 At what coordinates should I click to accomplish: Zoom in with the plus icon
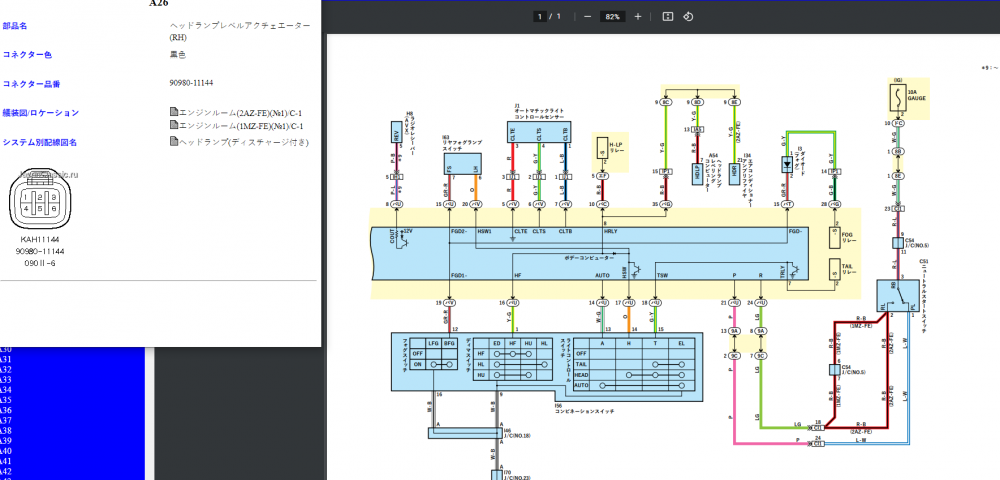click(638, 17)
